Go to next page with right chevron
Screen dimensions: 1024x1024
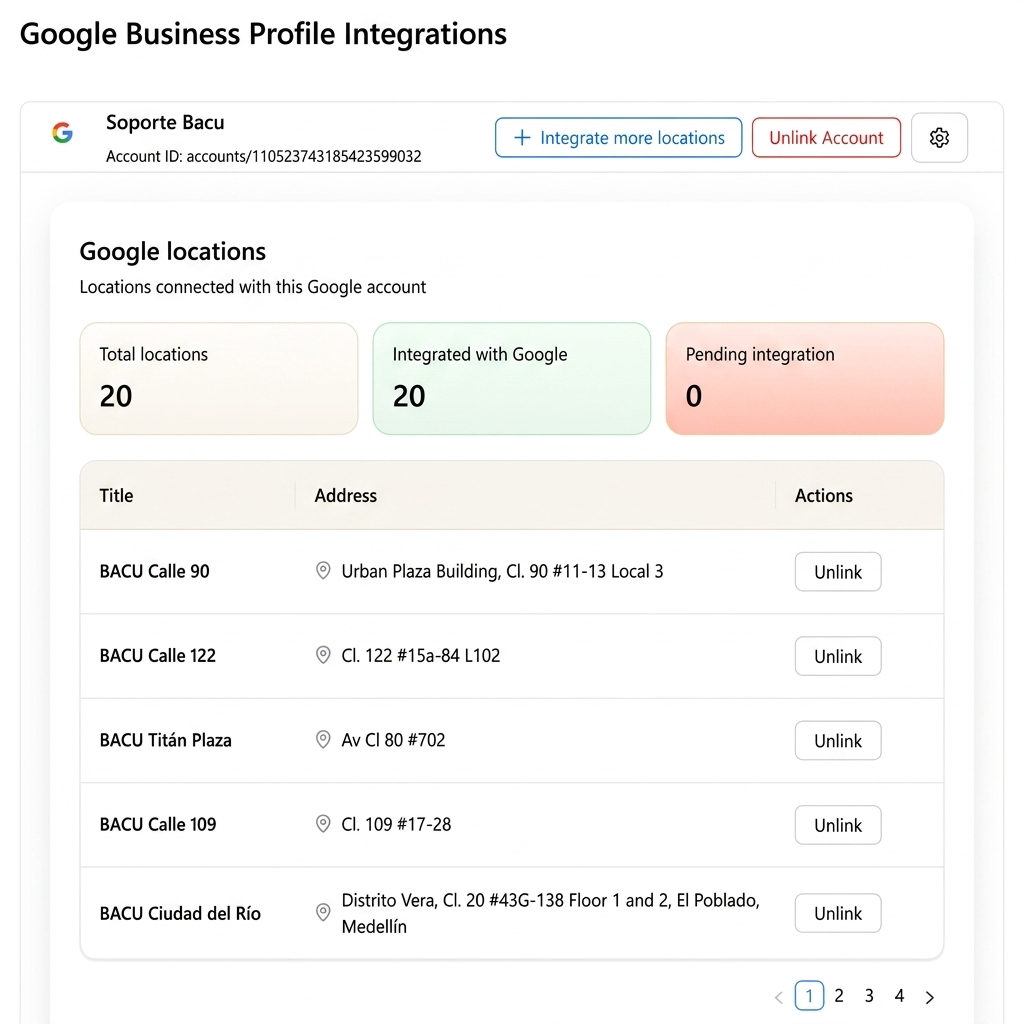(x=930, y=997)
